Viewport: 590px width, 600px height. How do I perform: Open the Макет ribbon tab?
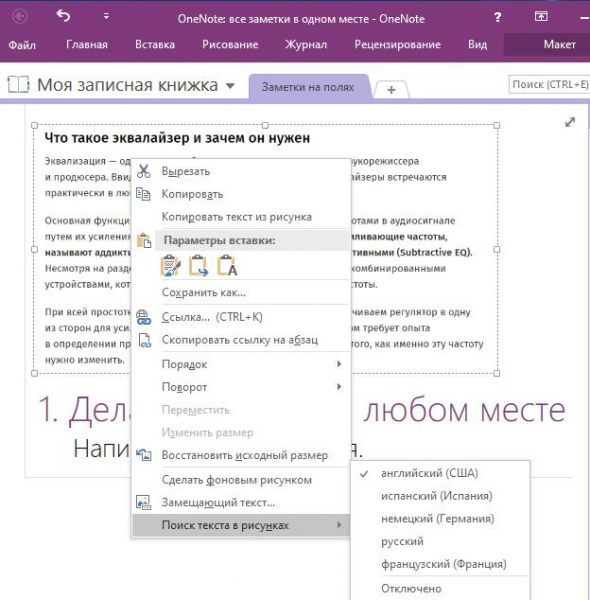[x=559, y=45]
